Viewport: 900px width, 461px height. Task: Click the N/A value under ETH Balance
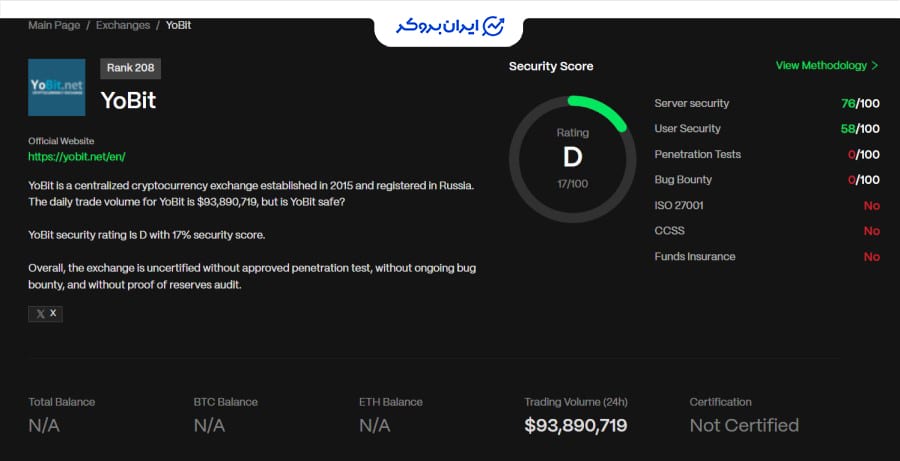click(x=374, y=425)
